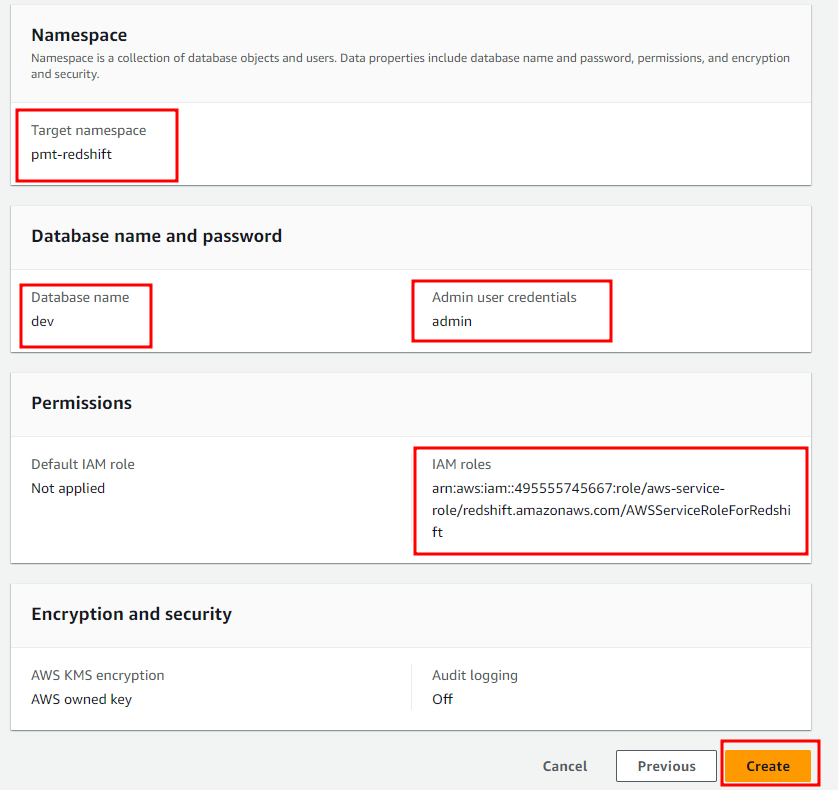Click the Permissions section heading

pos(81,403)
